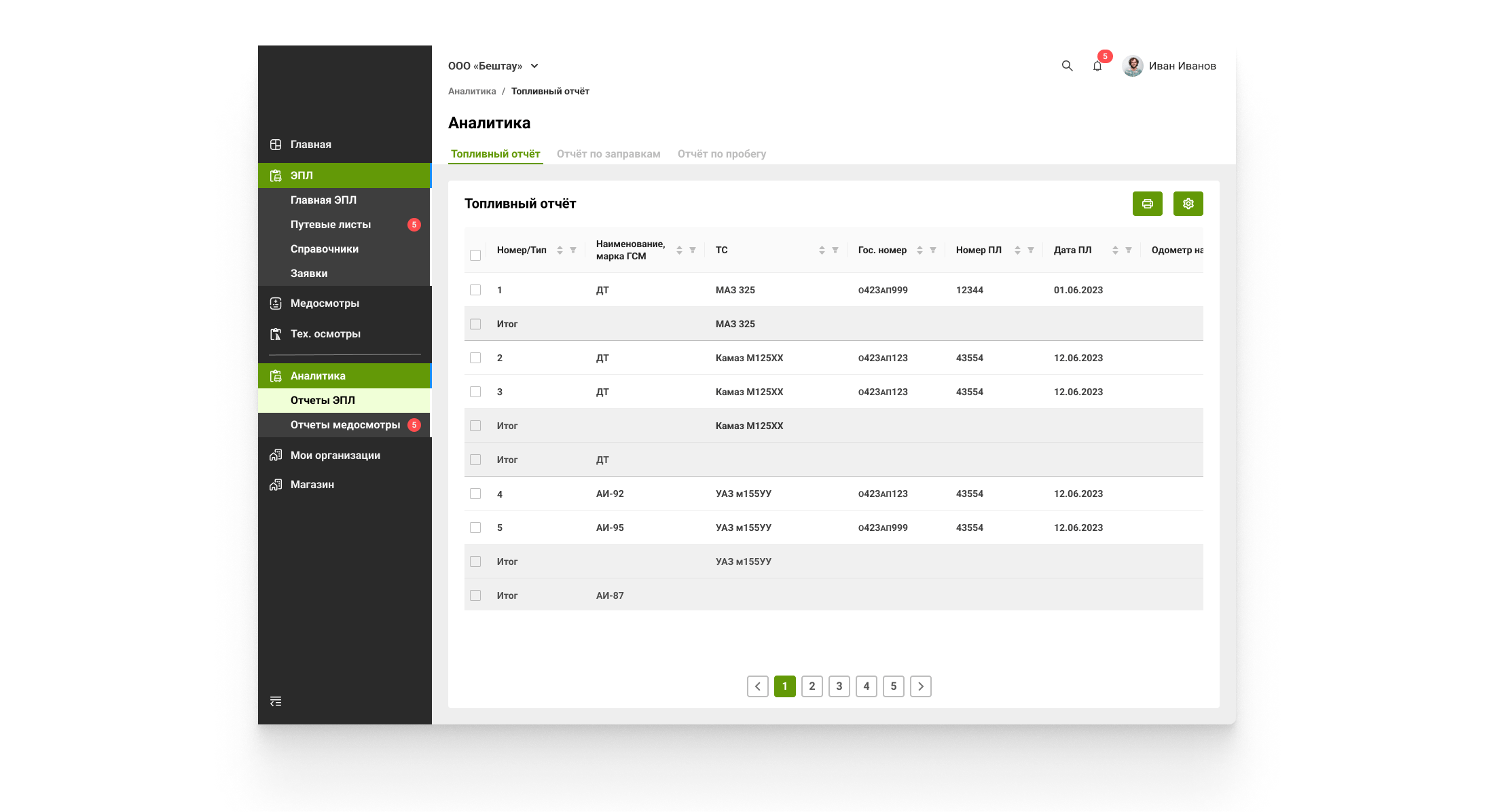This screenshot has width=1494, height=812.
Task: Open the ООО «Бештау» organization dropdown
Action: pyautogui.click(x=494, y=66)
